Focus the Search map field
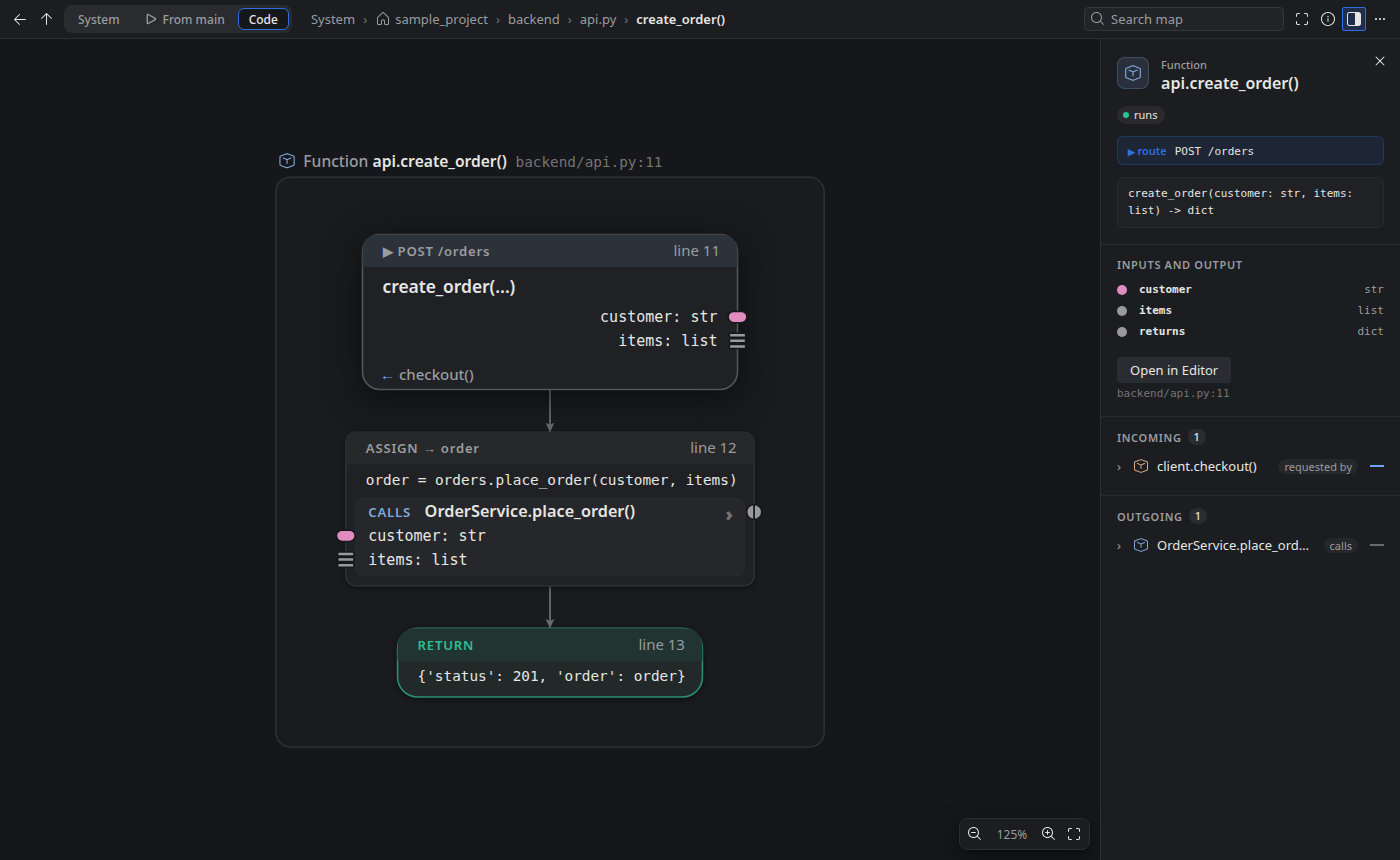The width and height of the screenshot is (1400, 860). (1184, 19)
